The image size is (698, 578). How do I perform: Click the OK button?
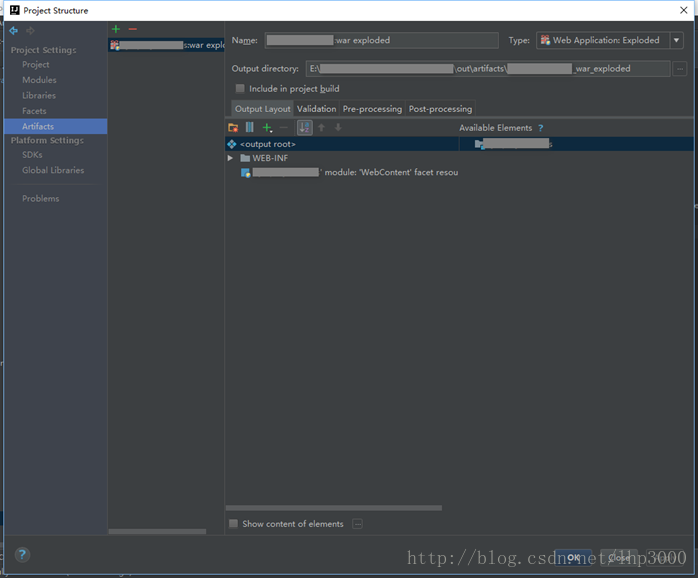(573, 557)
